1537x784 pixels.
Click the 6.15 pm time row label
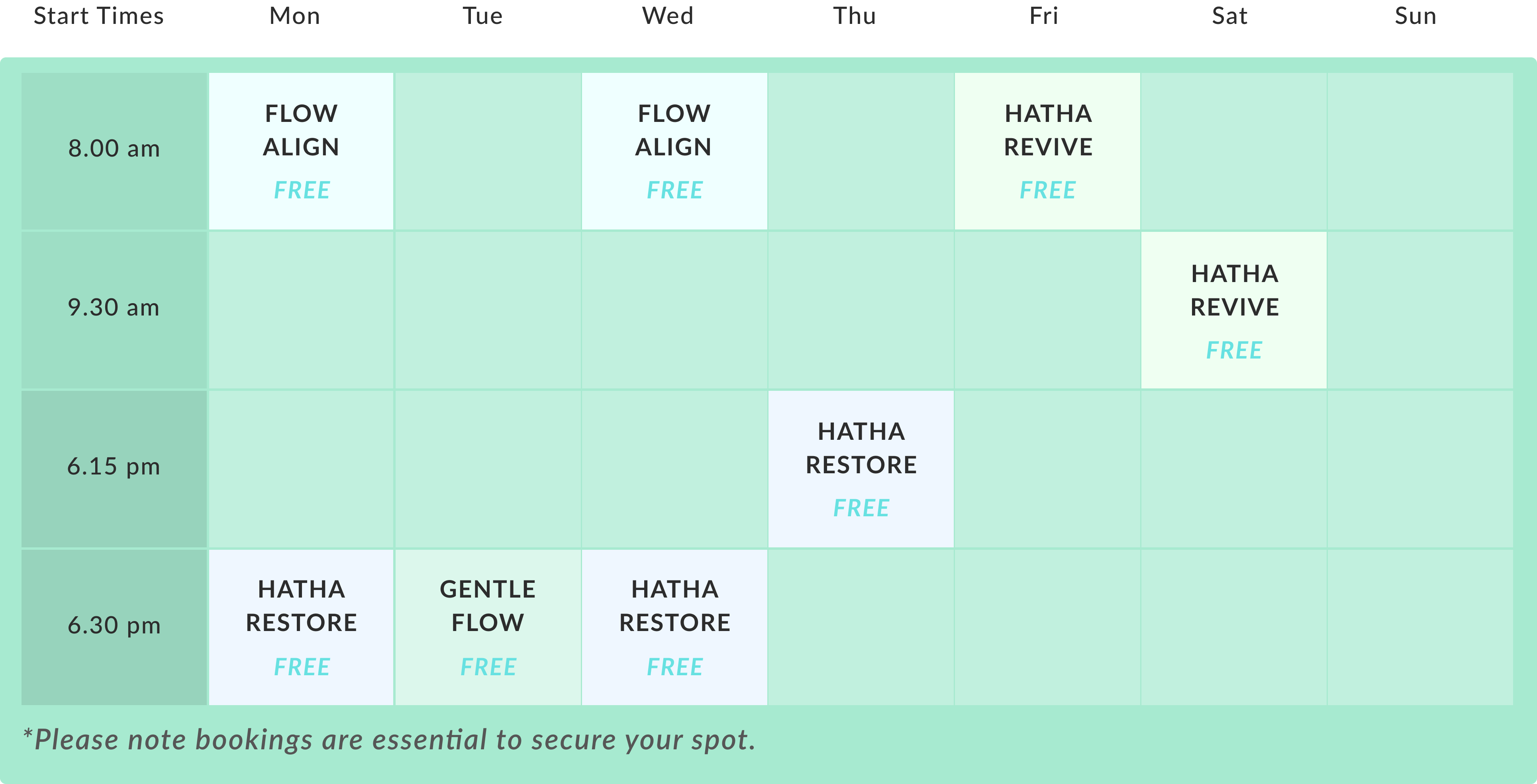click(114, 466)
